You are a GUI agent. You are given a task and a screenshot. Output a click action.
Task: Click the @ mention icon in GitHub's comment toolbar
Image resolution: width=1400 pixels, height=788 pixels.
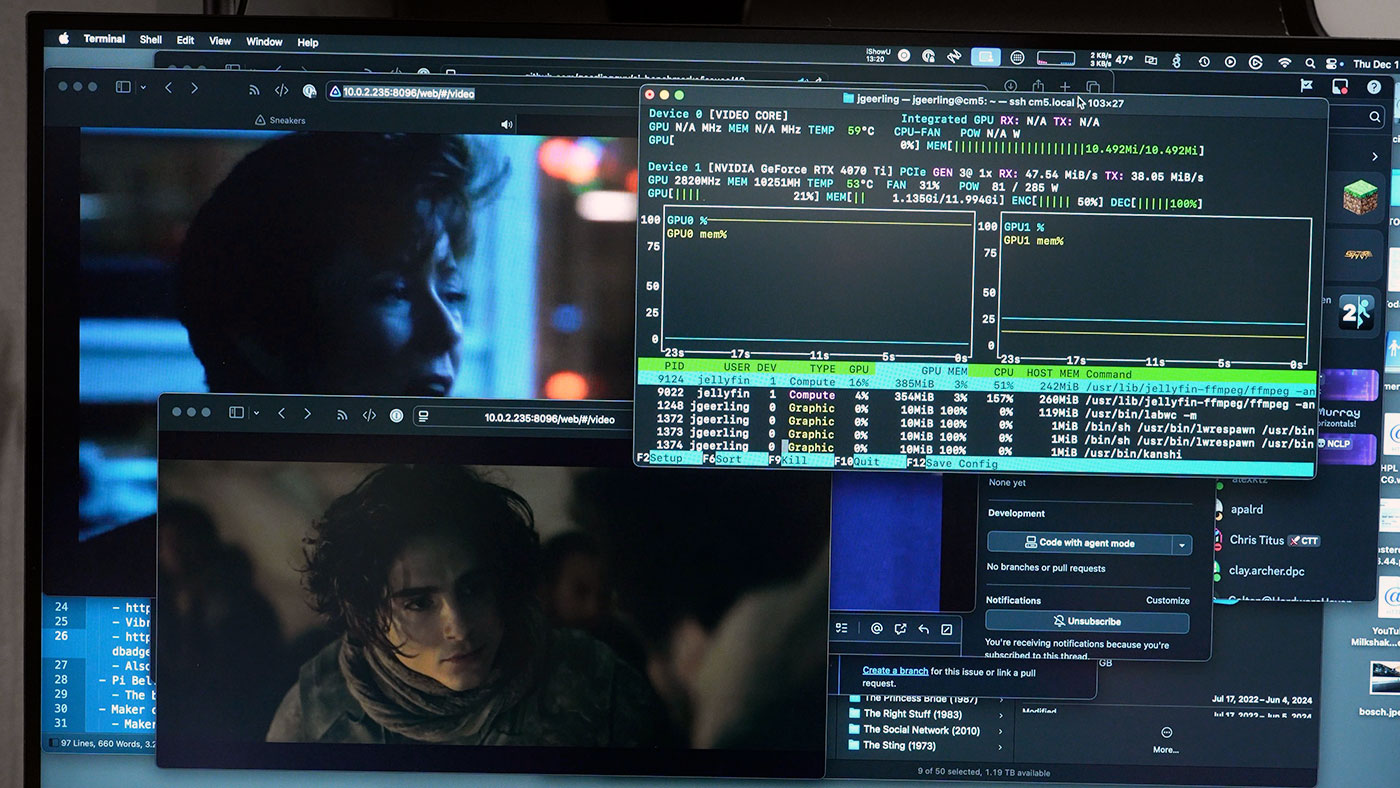tap(877, 628)
